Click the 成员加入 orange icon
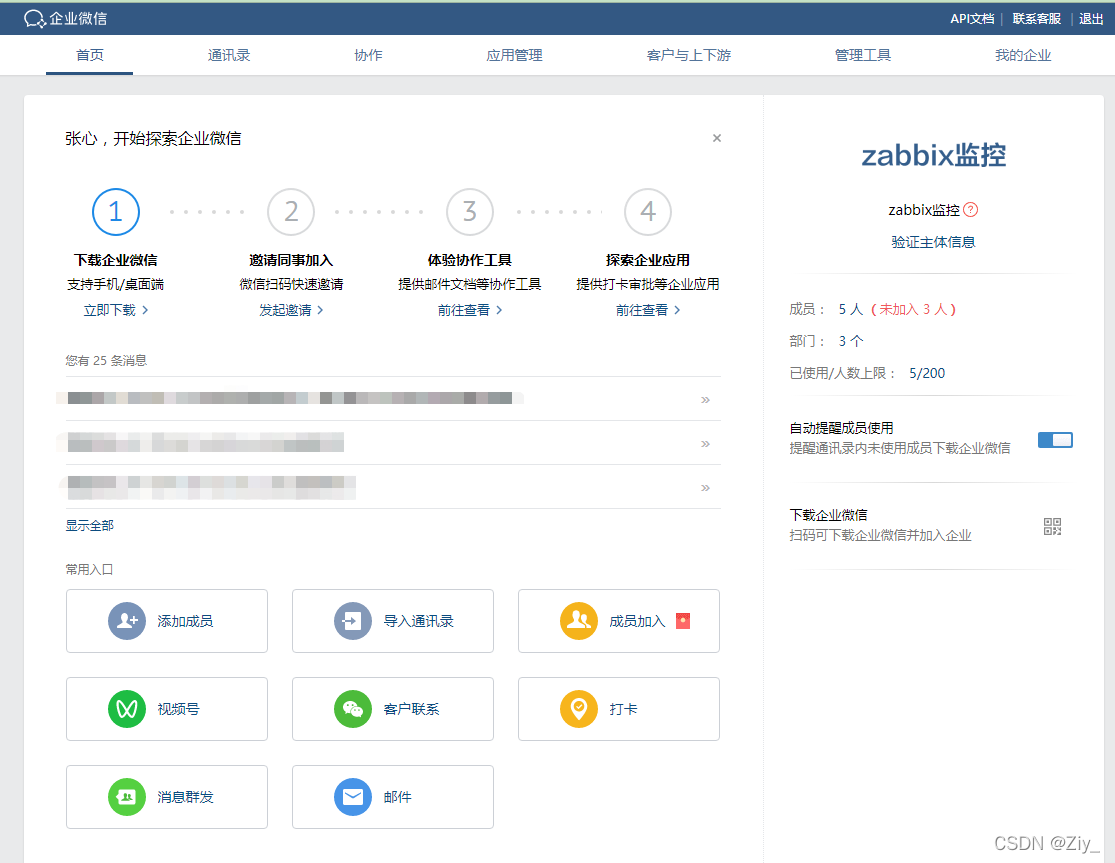Screen dimensions: 1115x863 [x=579, y=621]
